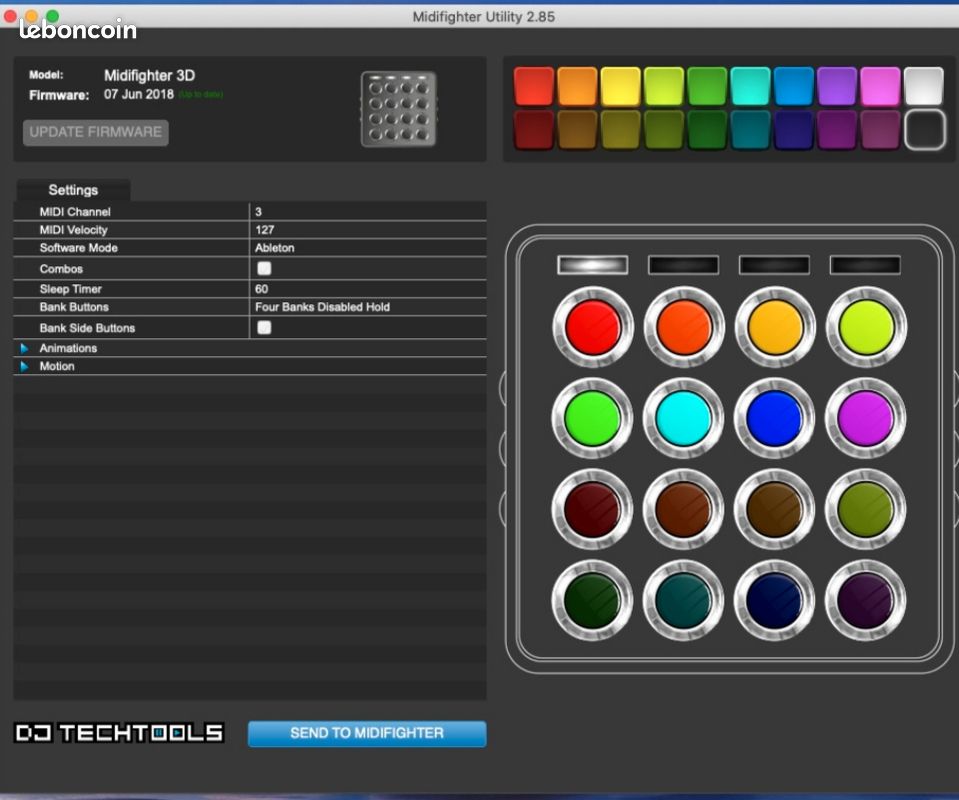Choose the bright pink palette swatch
Viewport: 959px width, 800px height.
coord(880,86)
